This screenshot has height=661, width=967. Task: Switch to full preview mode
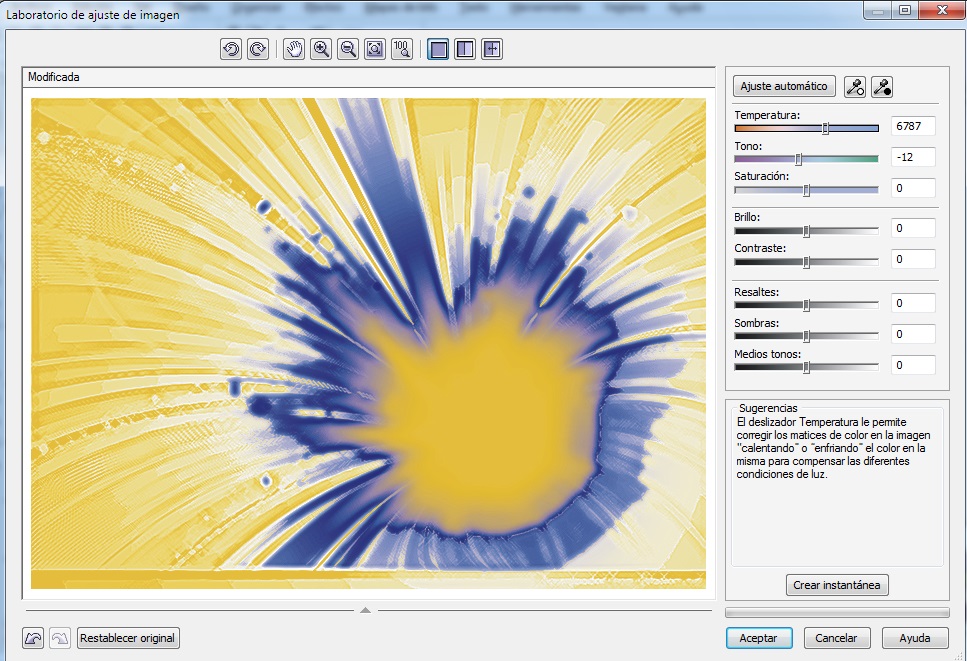(x=438, y=49)
